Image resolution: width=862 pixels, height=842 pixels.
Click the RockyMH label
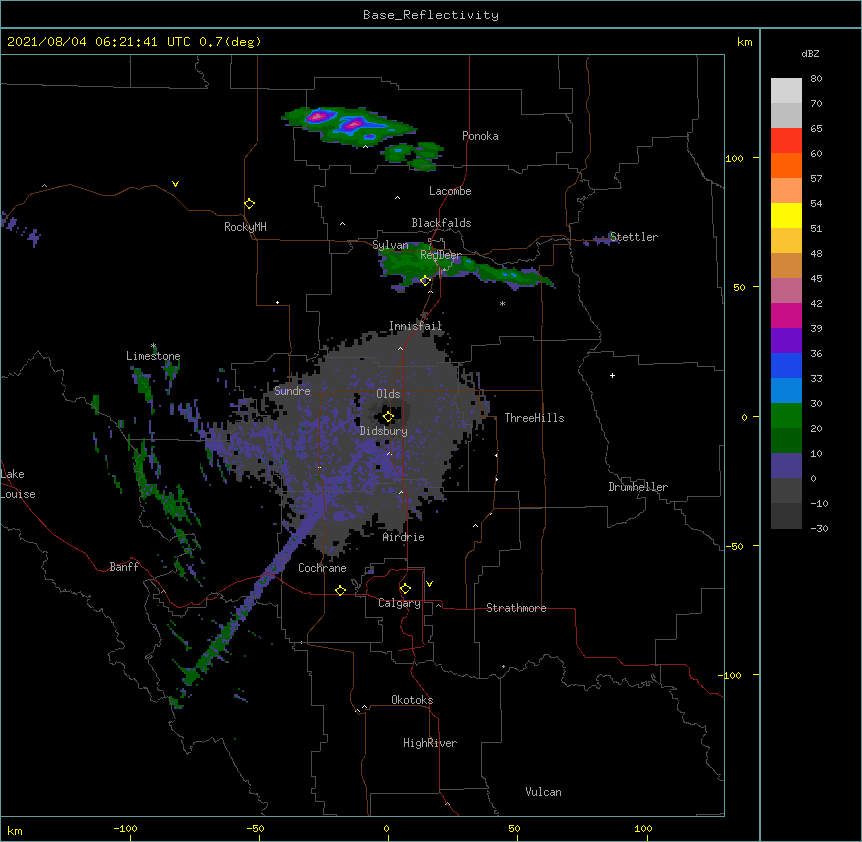(245, 227)
